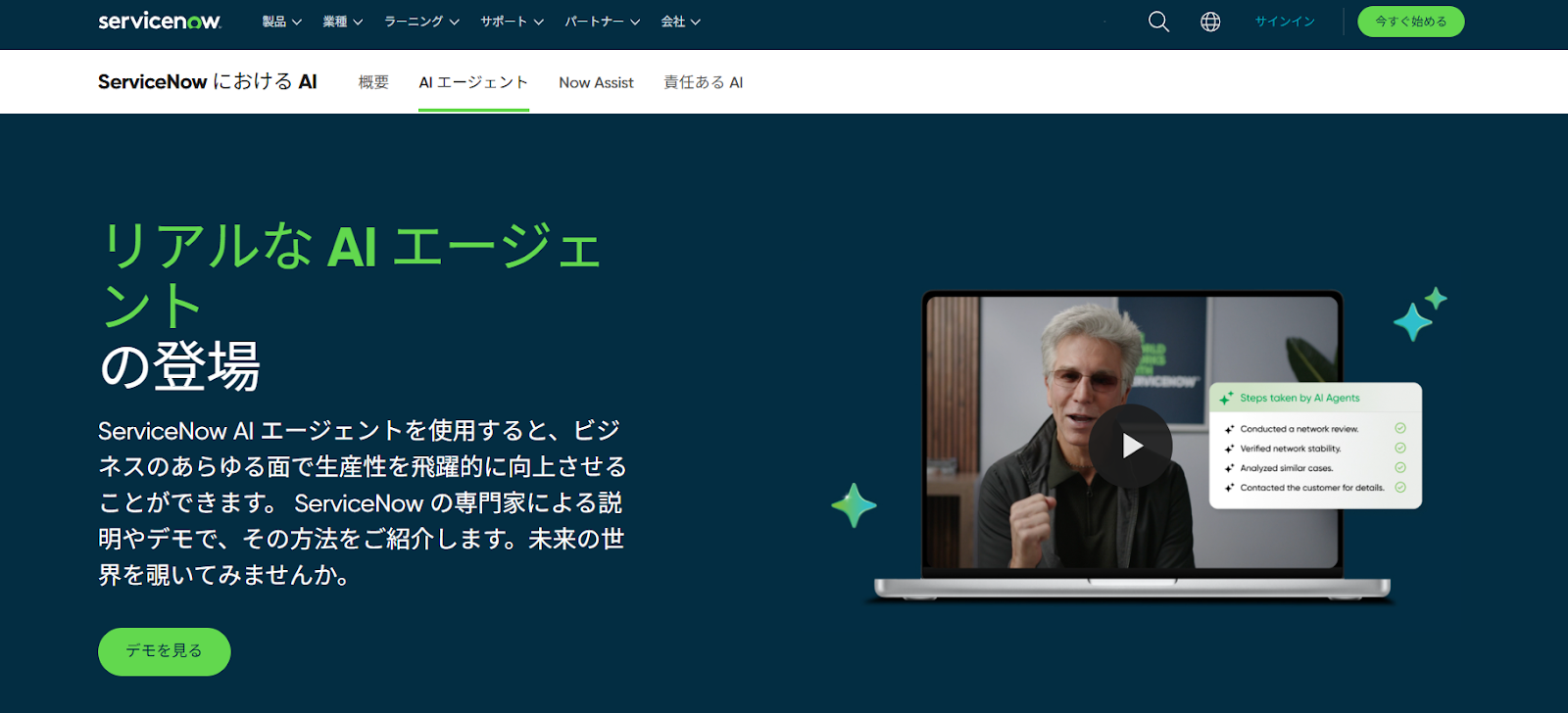The height and width of the screenshot is (713, 1568).
Task: Go to ServiceNow home via logo
Action: tap(160, 21)
